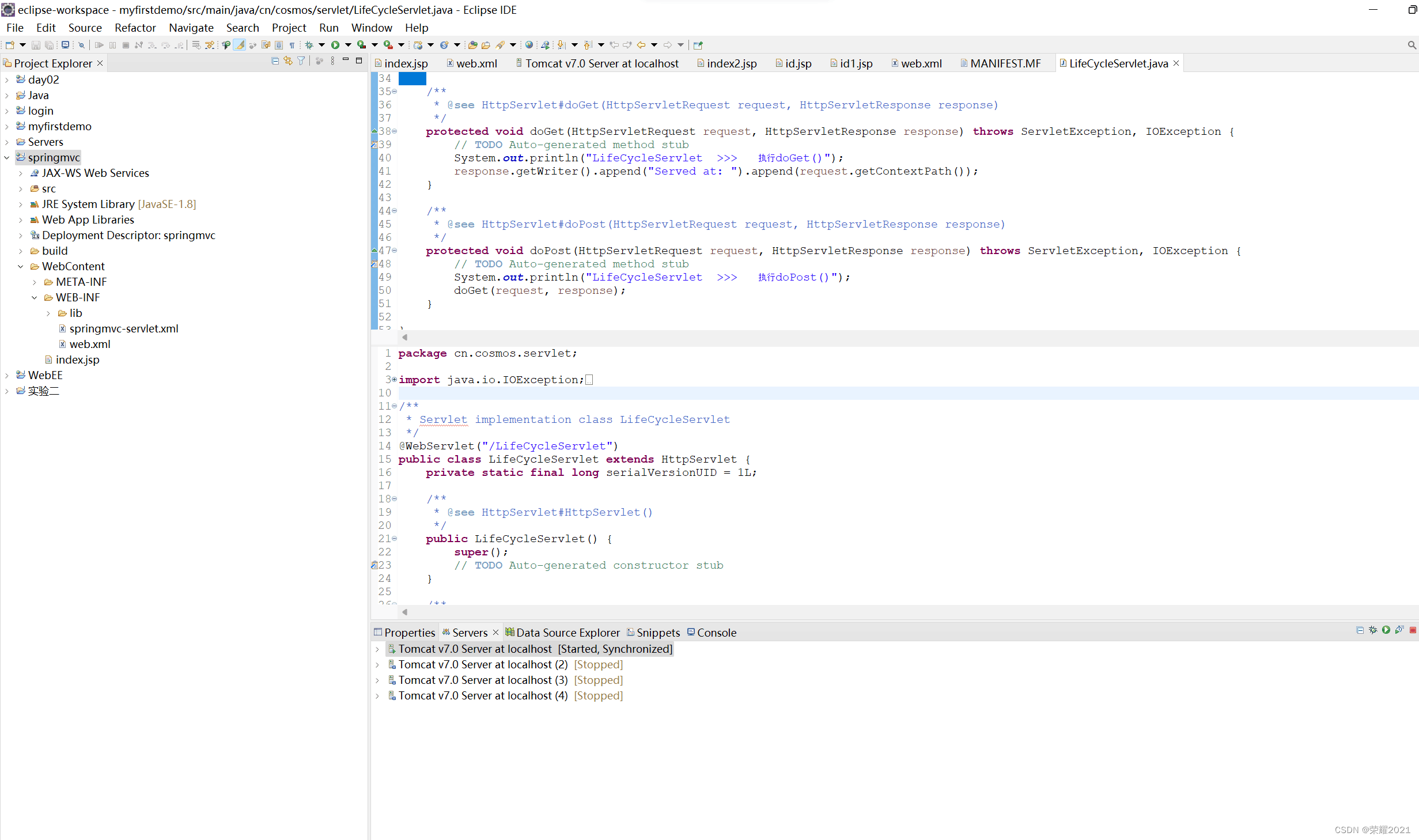This screenshot has height=840, width=1419.
Task: Click the Next Annotation toolbar icon
Action: (561, 45)
